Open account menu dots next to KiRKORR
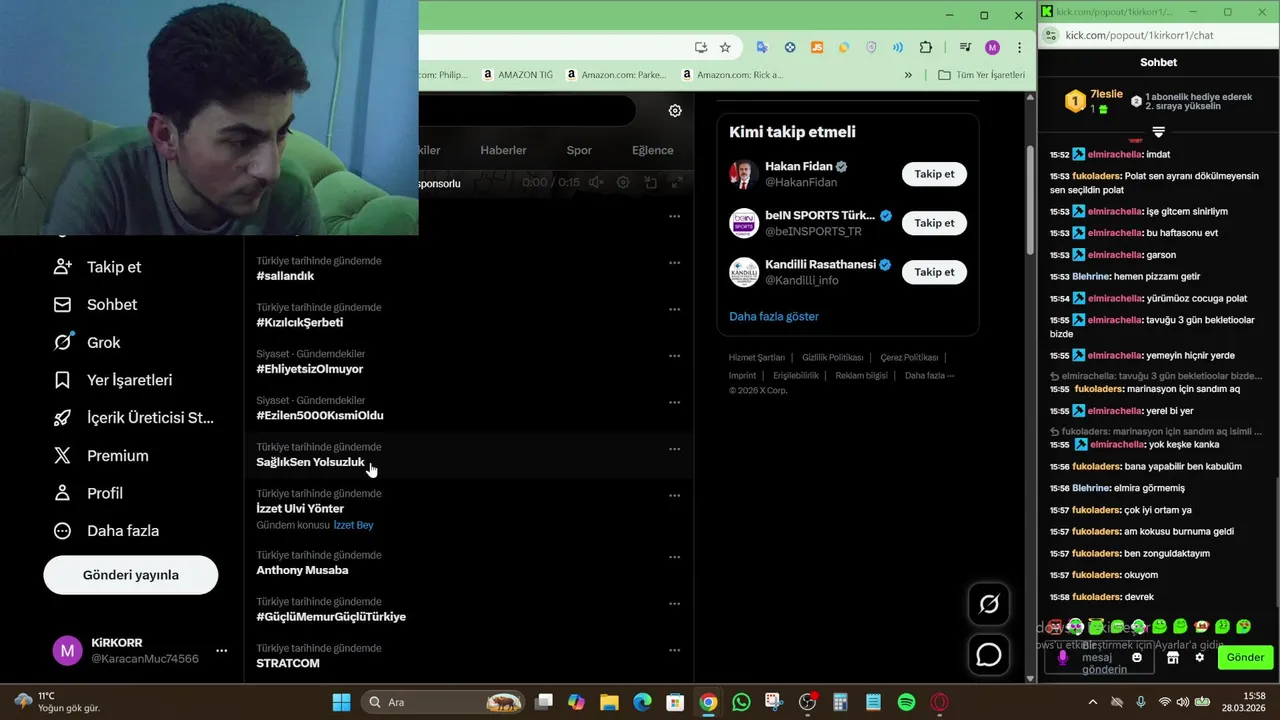The image size is (1280, 720). click(222, 651)
